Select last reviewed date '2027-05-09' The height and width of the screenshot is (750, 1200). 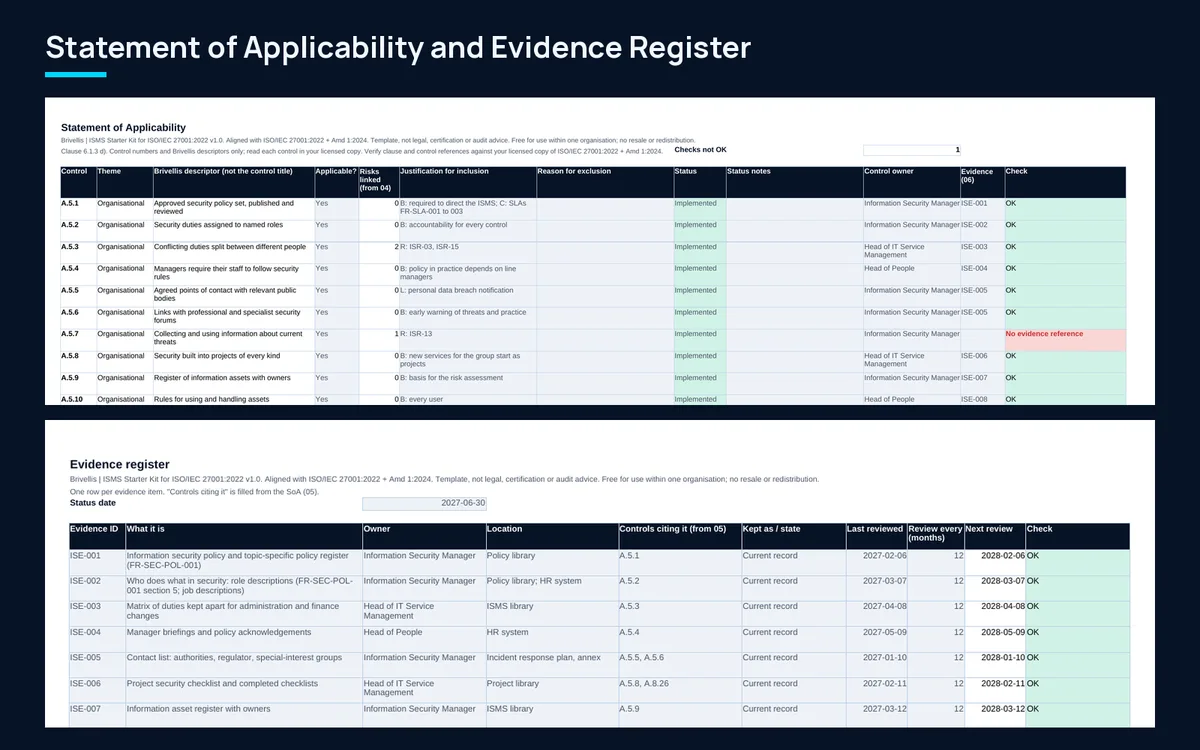click(x=876, y=639)
